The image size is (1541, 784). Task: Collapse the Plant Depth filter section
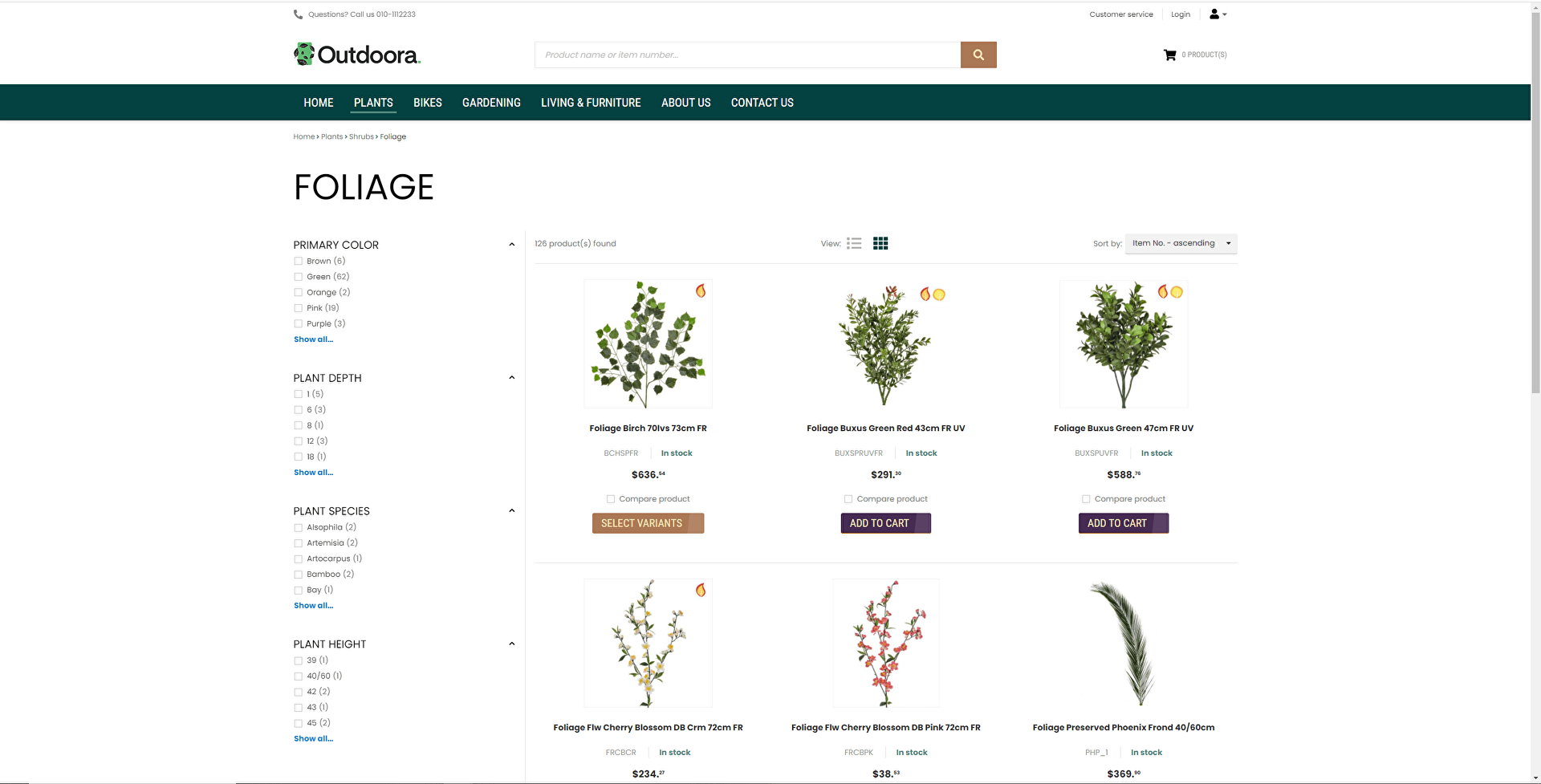tap(512, 378)
